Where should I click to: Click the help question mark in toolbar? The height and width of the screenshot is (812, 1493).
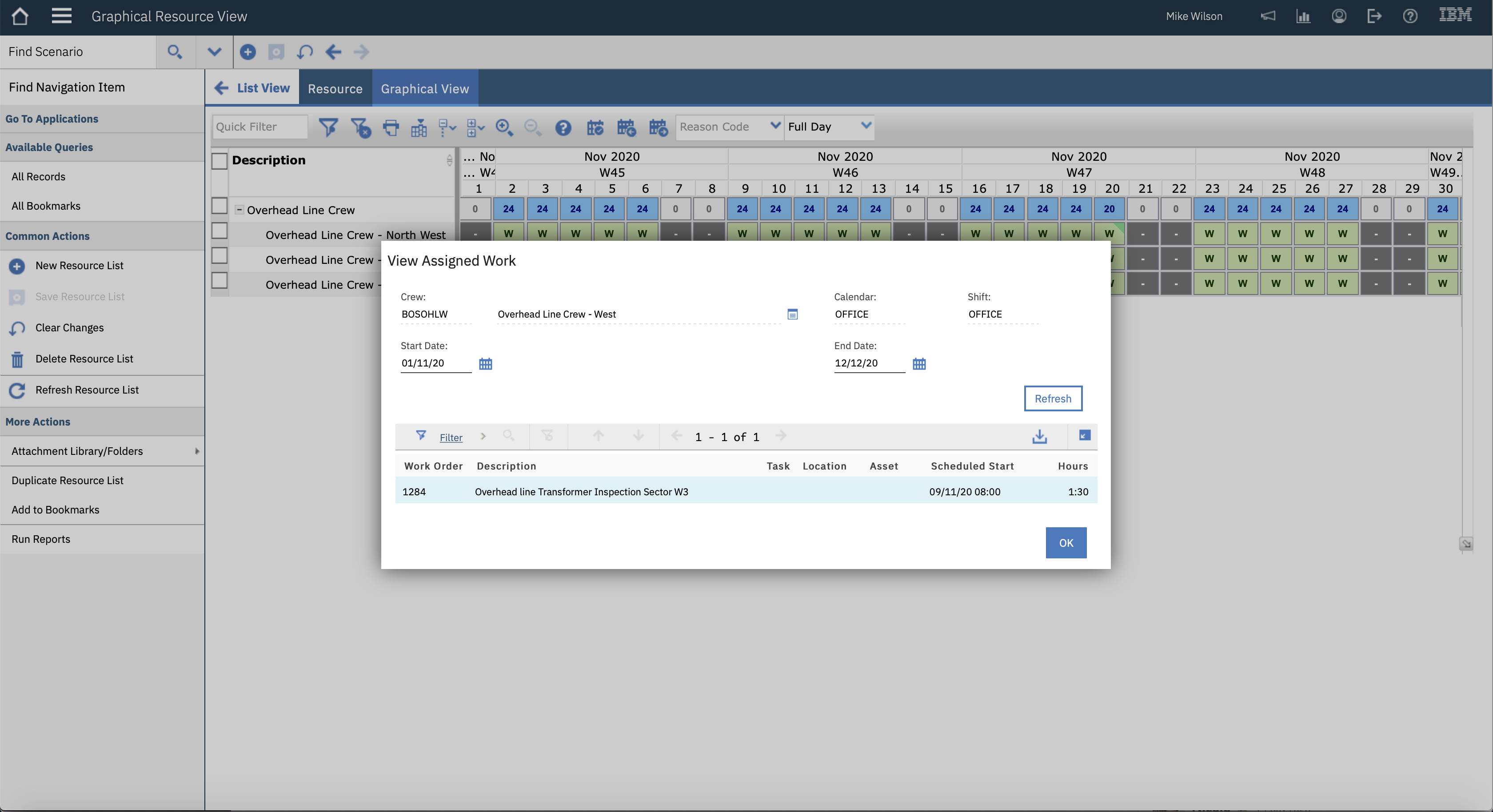coord(563,127)
